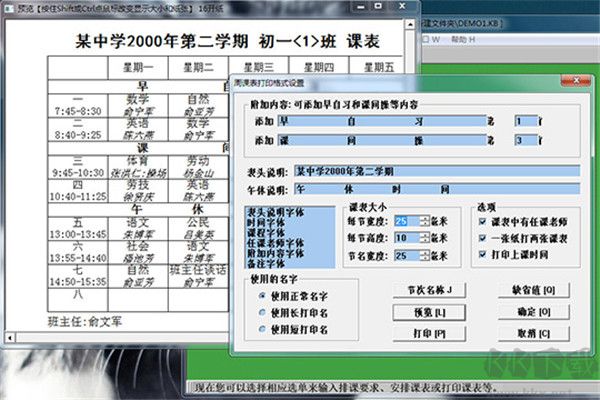
Task: Reset settings with the 缺省值 button
Action: (530, 291)
